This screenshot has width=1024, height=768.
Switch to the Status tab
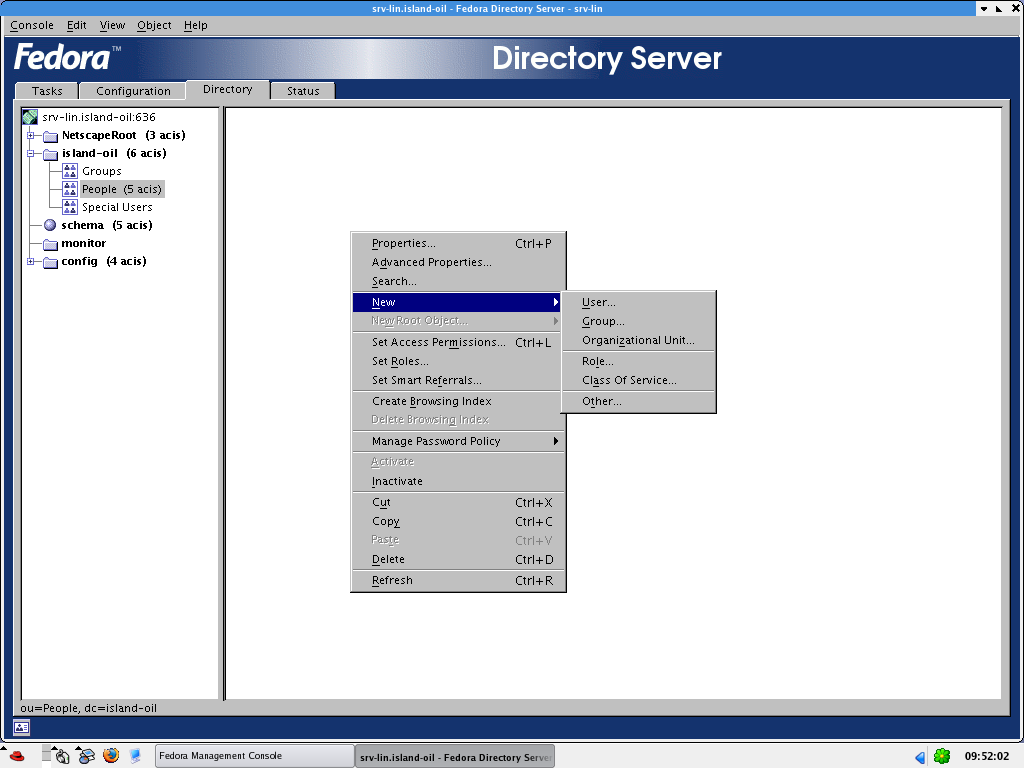point(303,91)
